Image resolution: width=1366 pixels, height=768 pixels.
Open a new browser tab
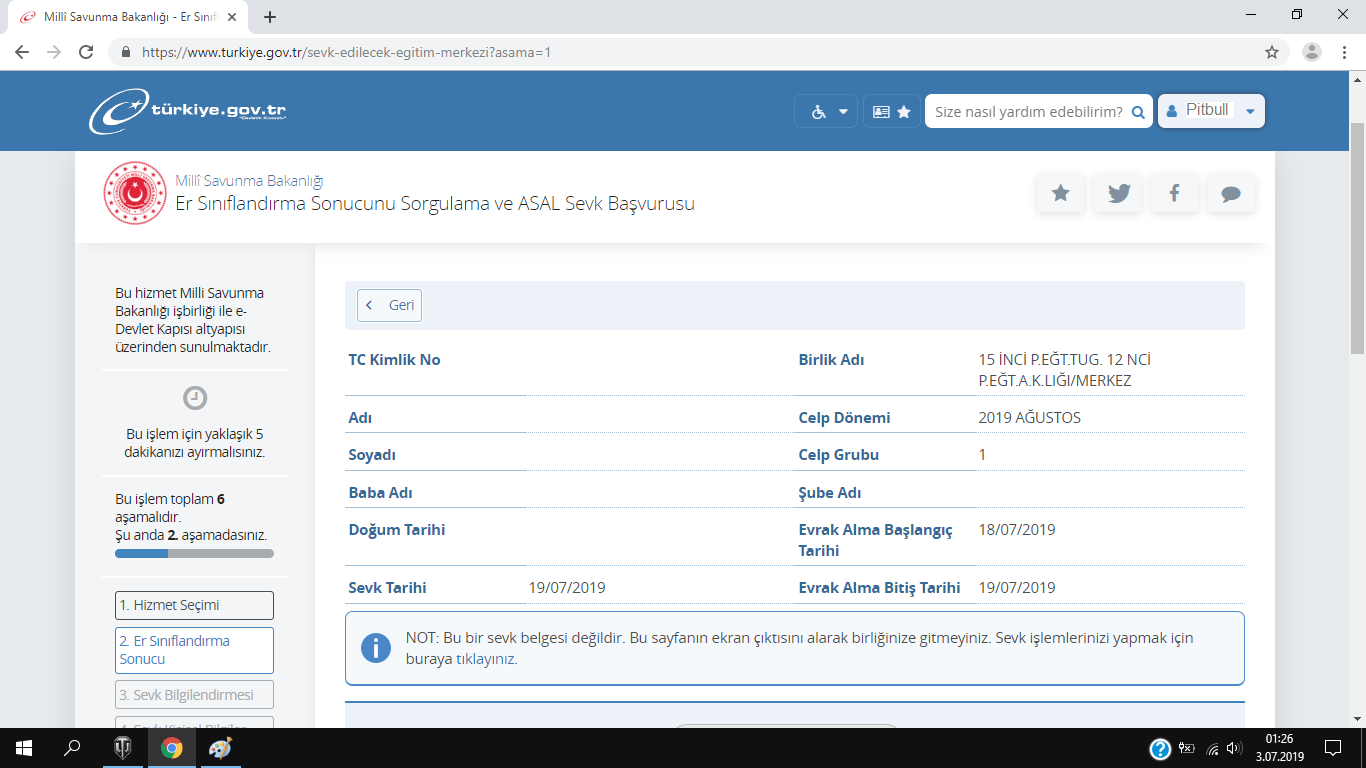click(x=270, y=17)
